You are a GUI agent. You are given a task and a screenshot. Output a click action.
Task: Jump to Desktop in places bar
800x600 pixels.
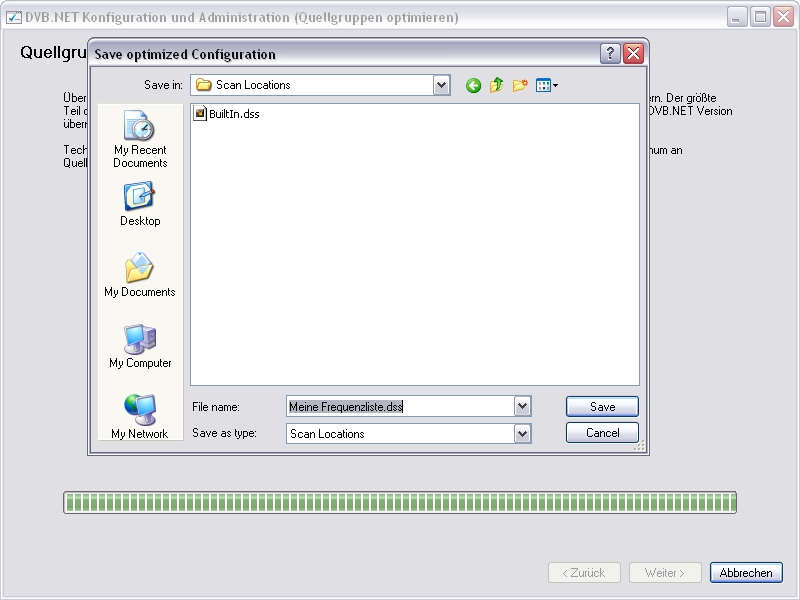point(140,204)
